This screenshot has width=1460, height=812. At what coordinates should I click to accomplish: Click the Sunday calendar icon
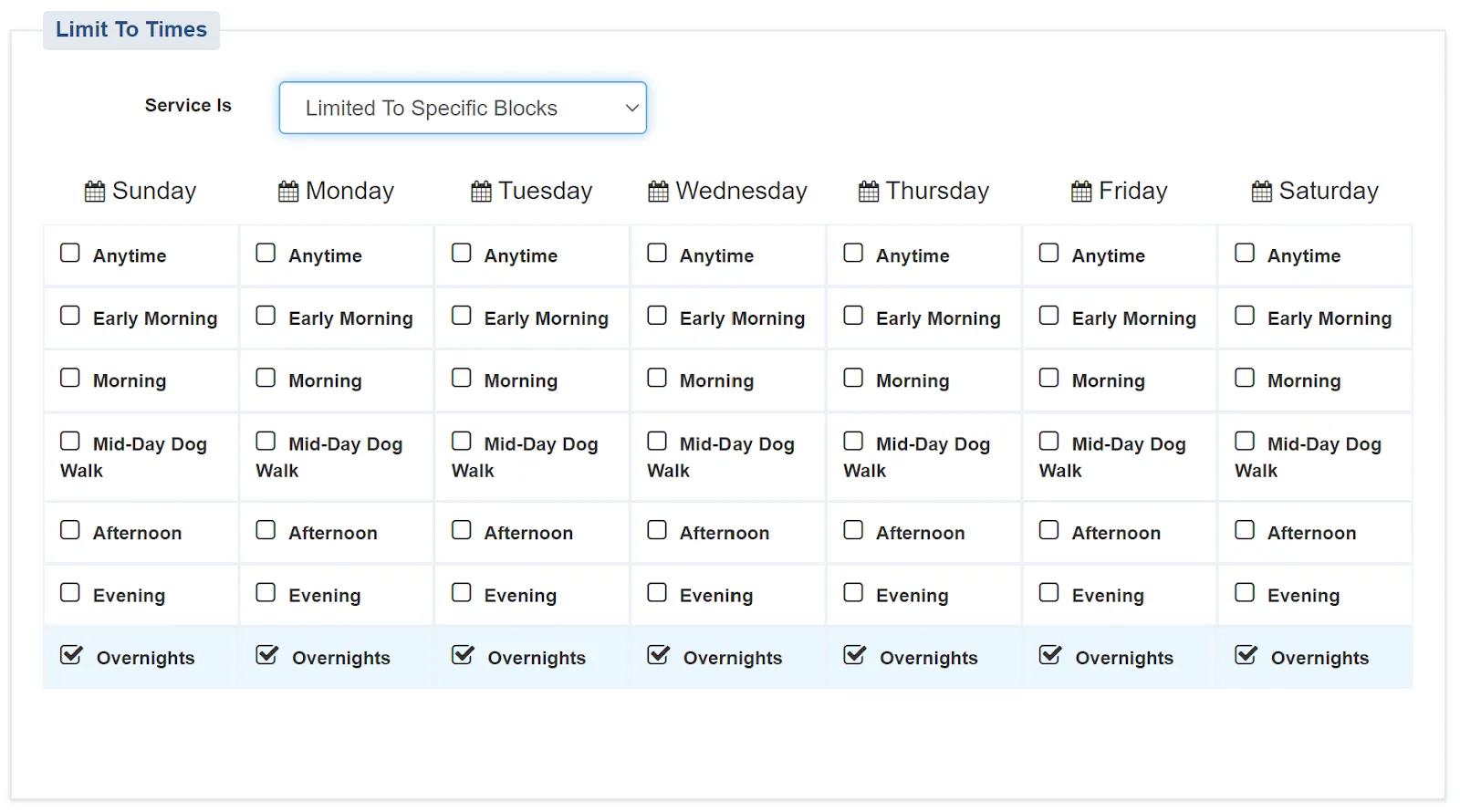(95, 192)
